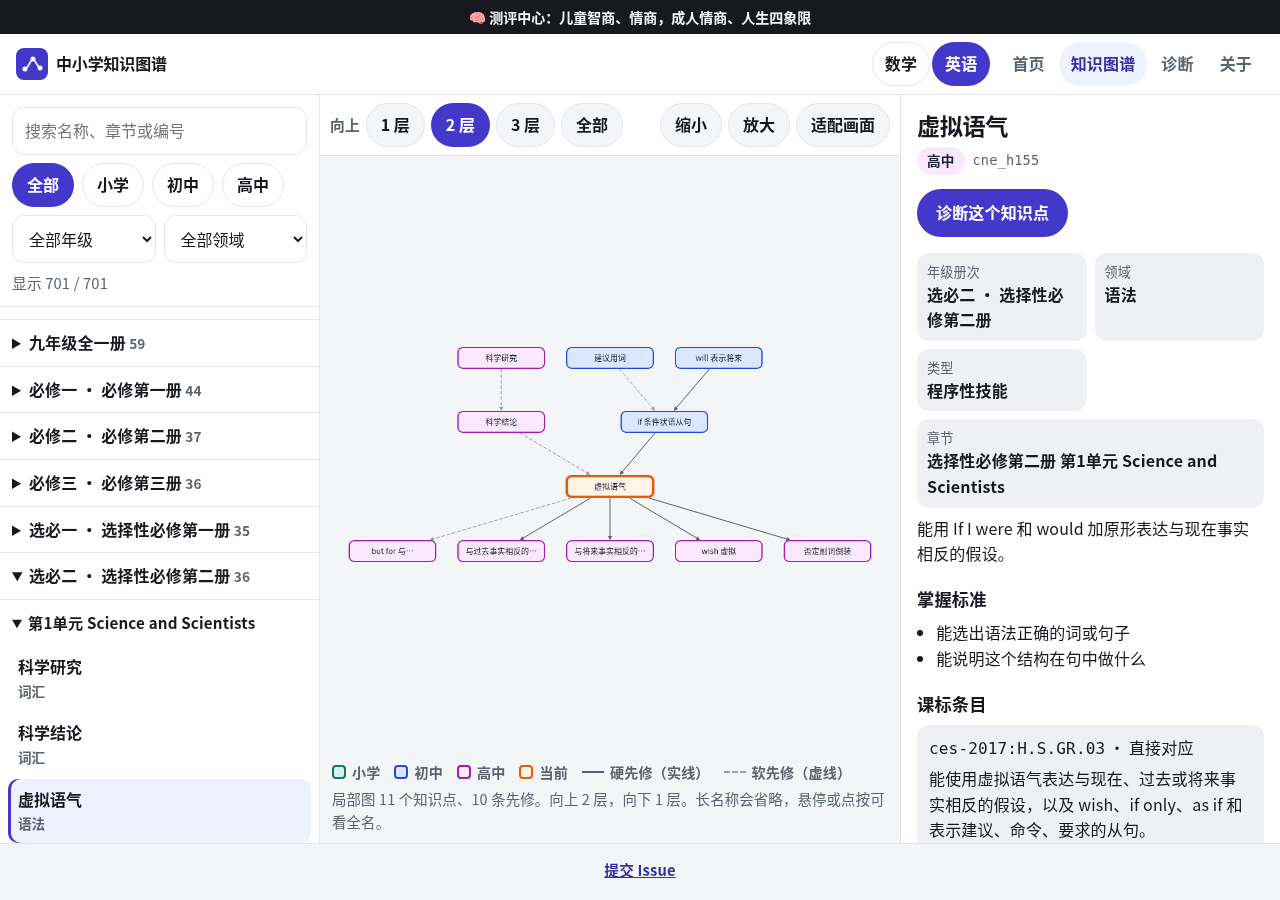Collapse 第1单元 Science and Scientists section
The image size is (1280, 900).
(159, 623)
